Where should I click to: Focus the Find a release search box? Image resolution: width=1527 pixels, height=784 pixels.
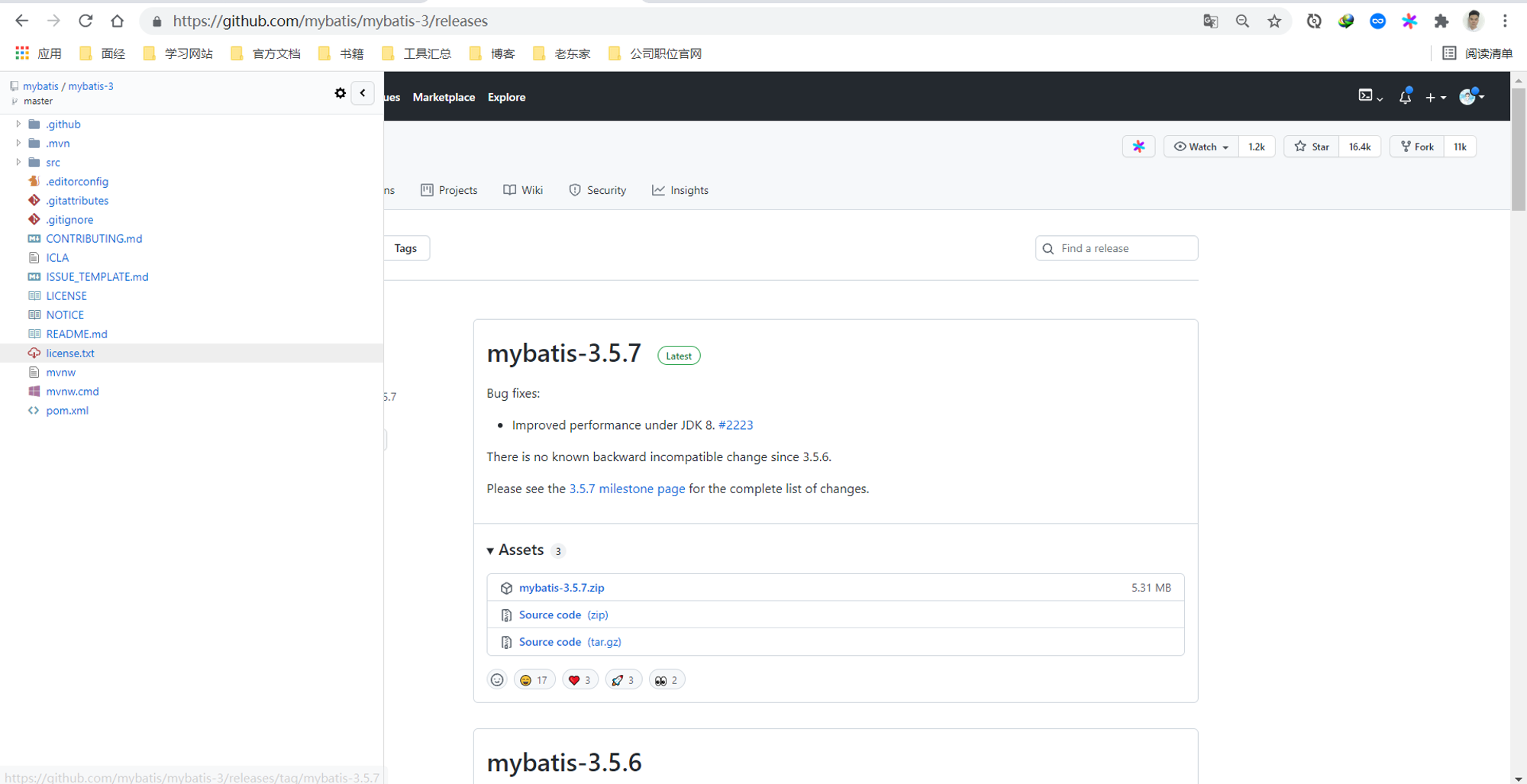pyautogui.click(x=1117, y=248)
